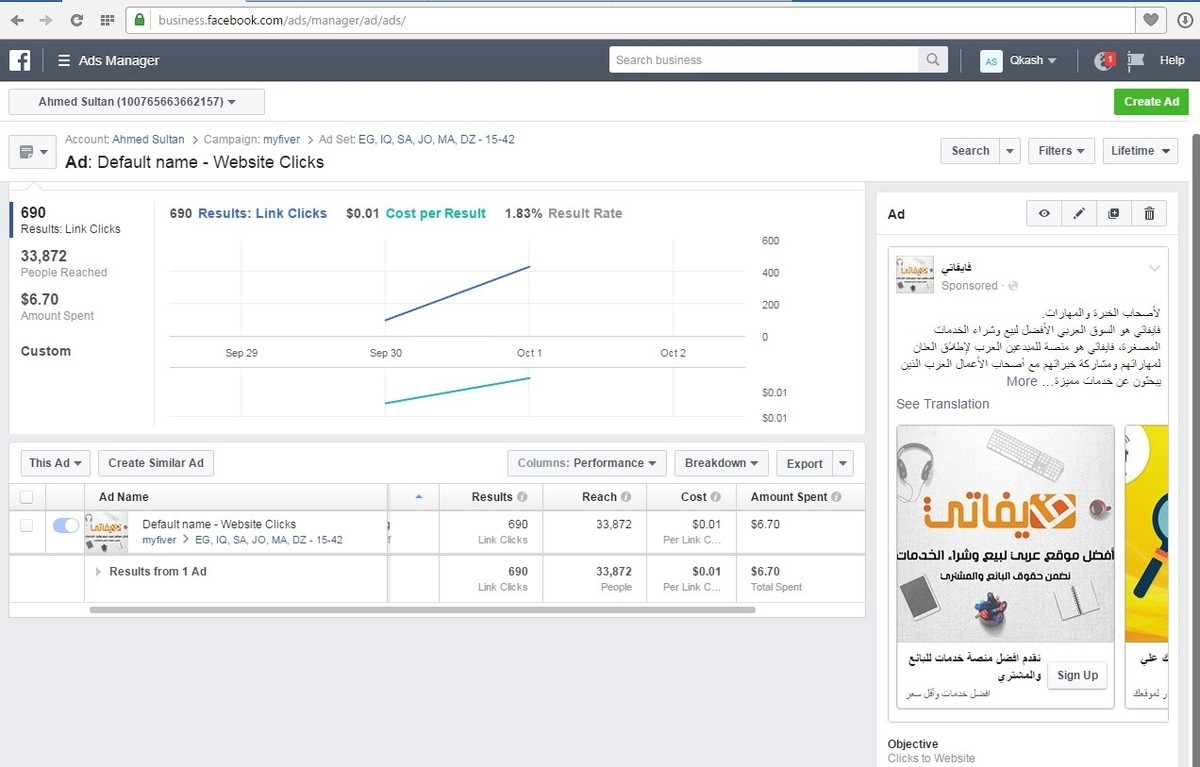Click the Help menu item

tap(1172, 60)
